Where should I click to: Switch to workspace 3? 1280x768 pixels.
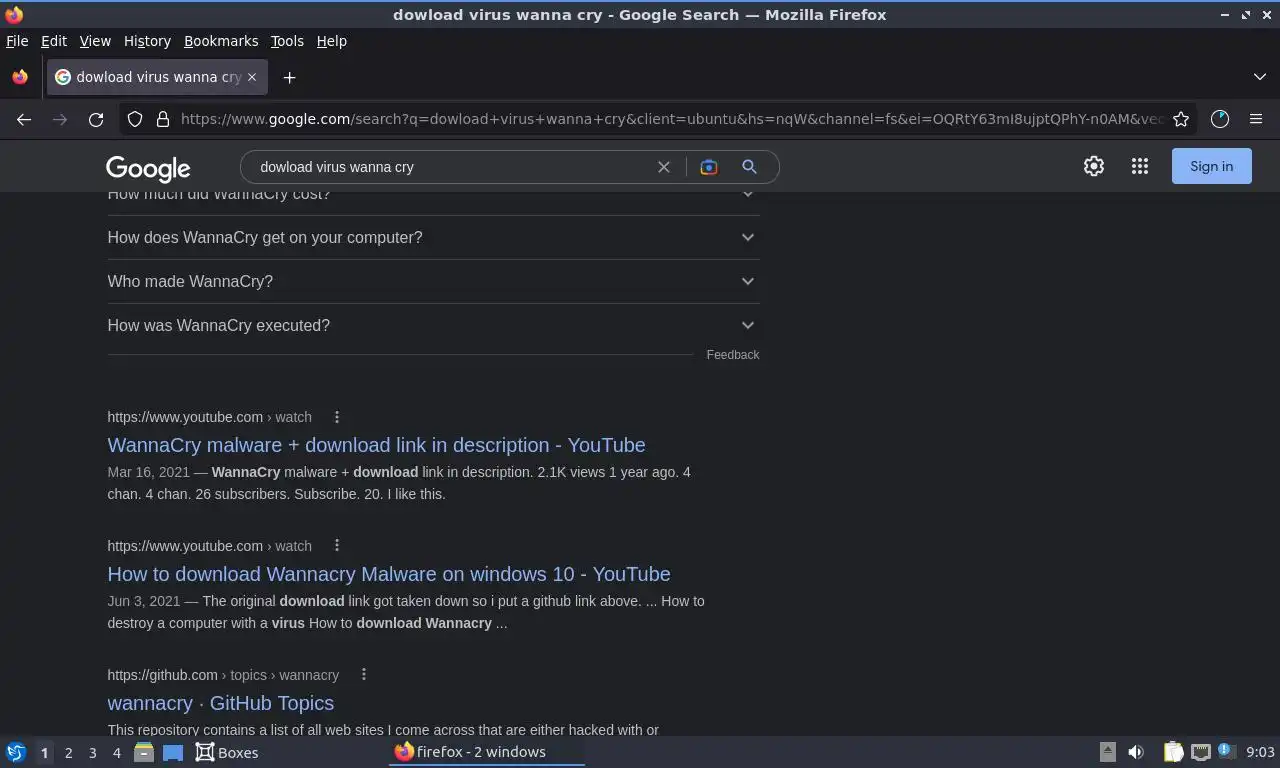point(92,753)
